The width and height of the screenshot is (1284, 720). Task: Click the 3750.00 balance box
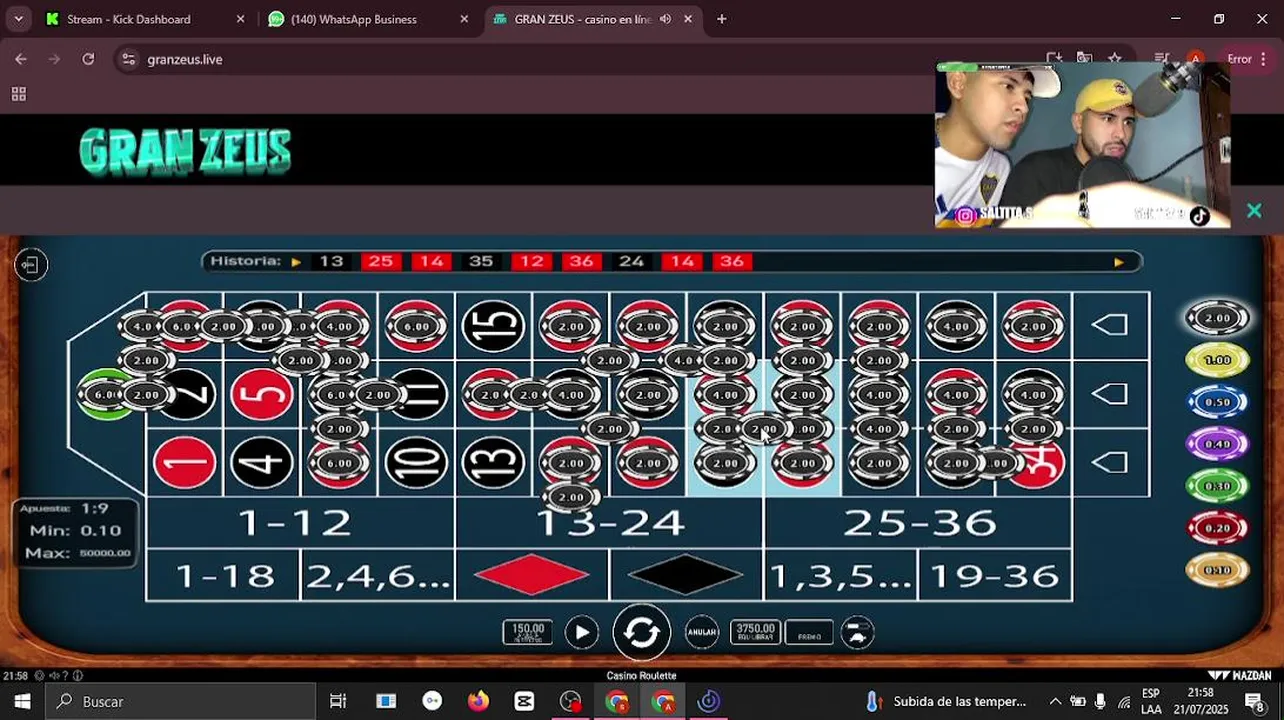(756, 632)
